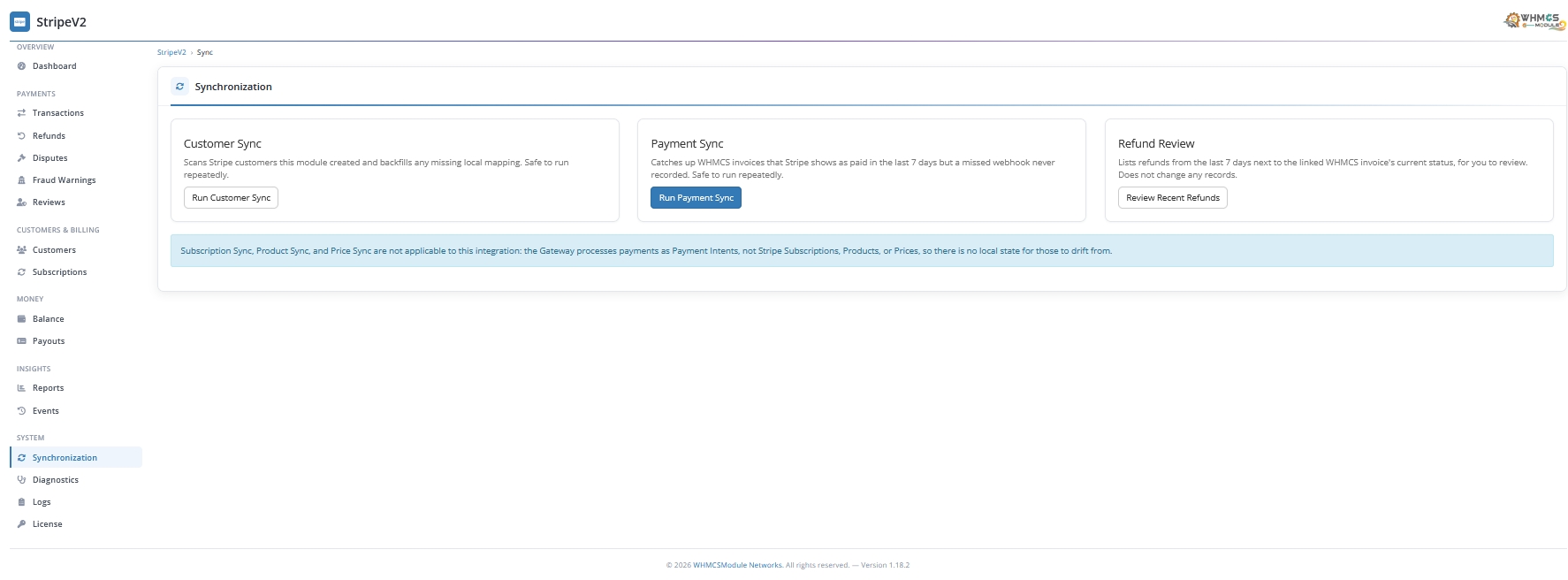Click the Logs clipboard icon
Viewport: 1568px width, 580px height.
(x=21, y=502)
